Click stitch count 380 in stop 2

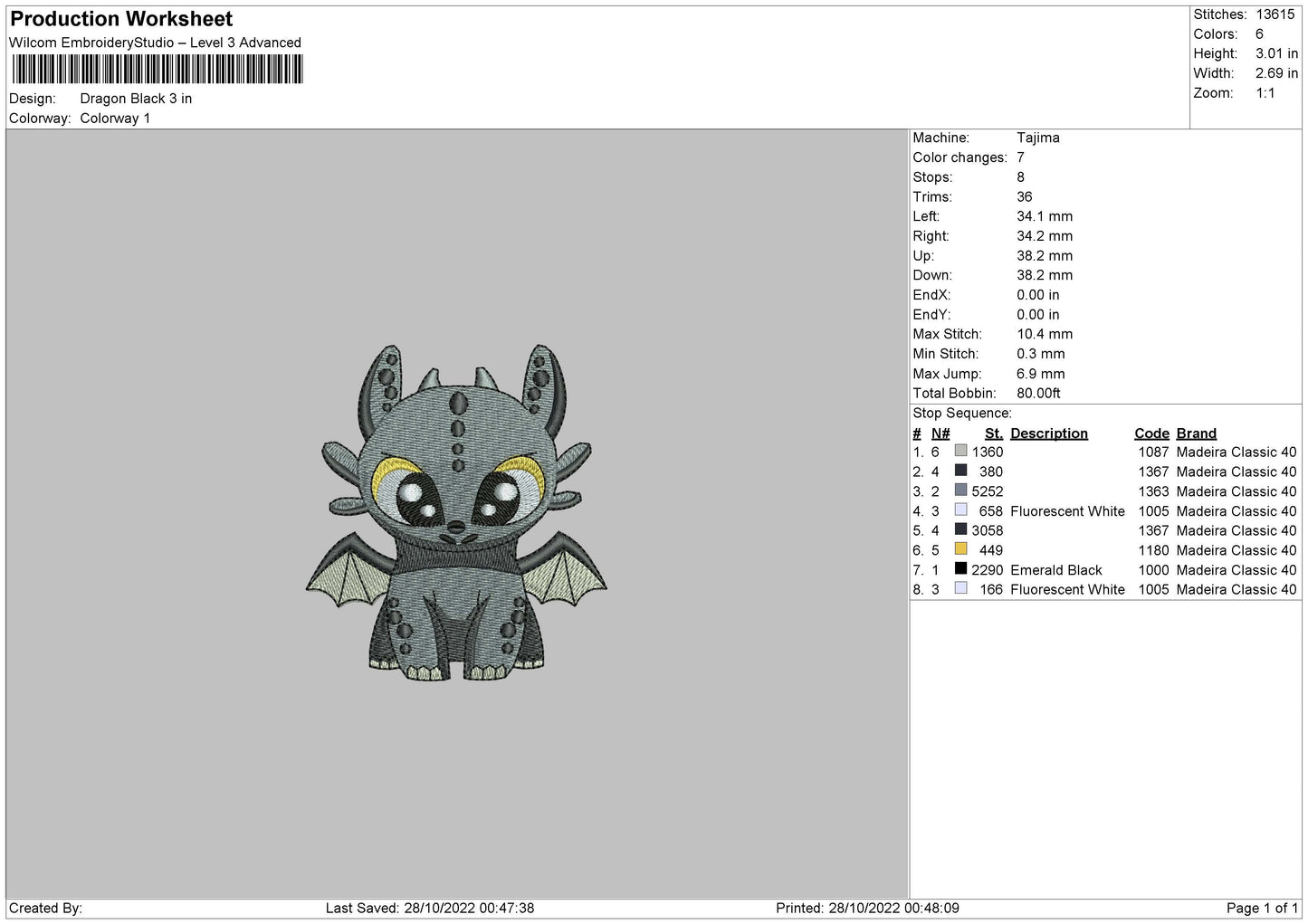[991, 472]
